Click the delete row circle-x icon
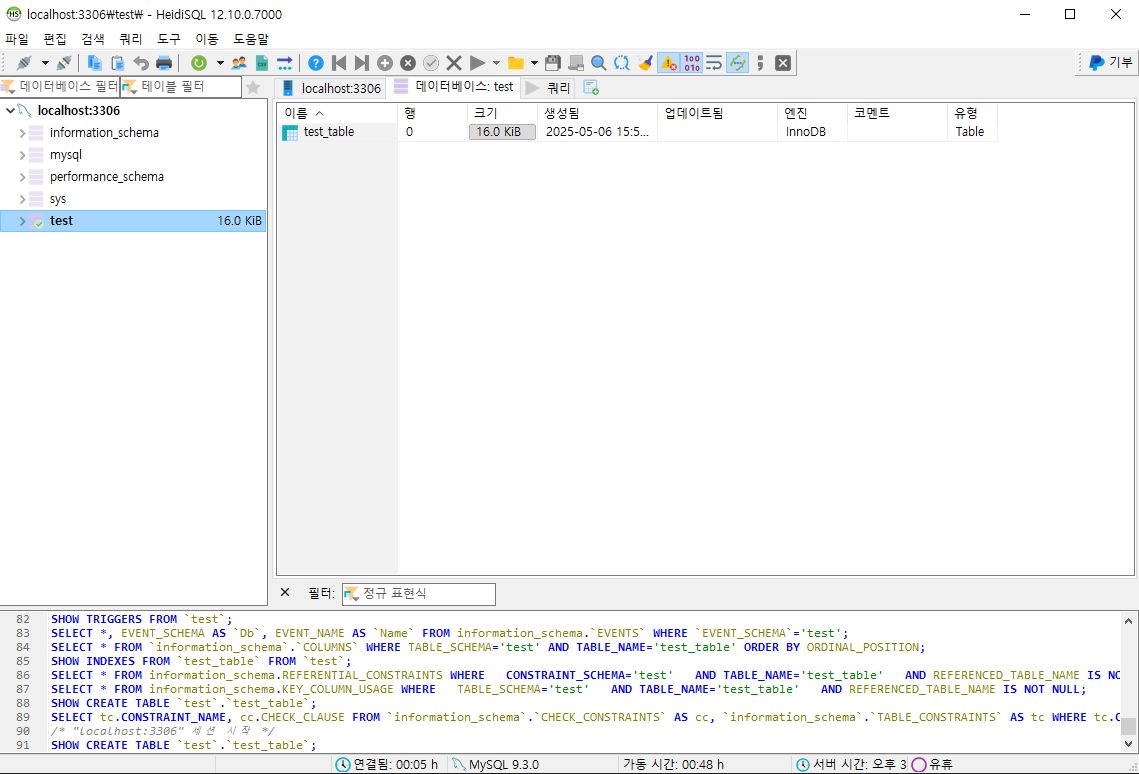 pos(408,63)
